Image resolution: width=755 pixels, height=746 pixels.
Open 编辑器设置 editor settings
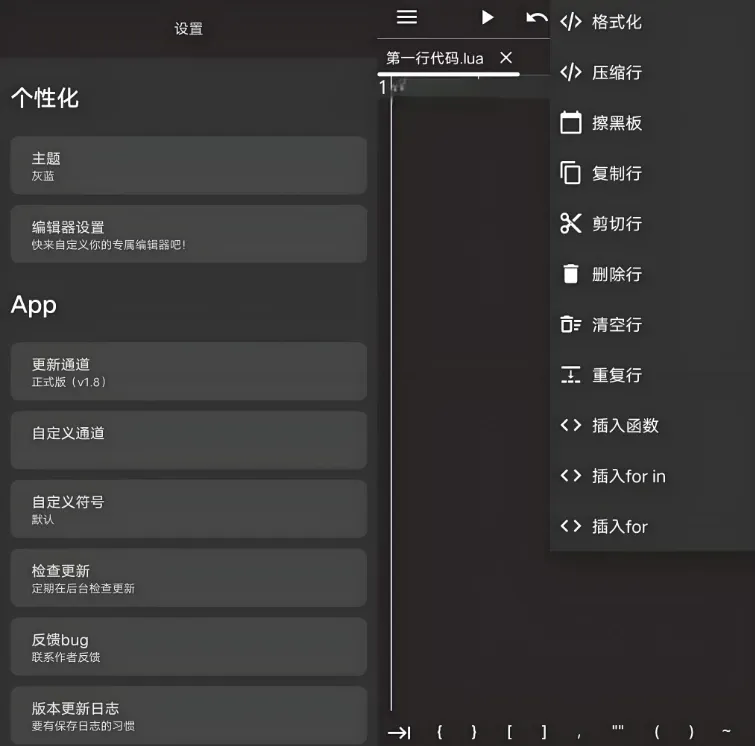coord(189,234)
